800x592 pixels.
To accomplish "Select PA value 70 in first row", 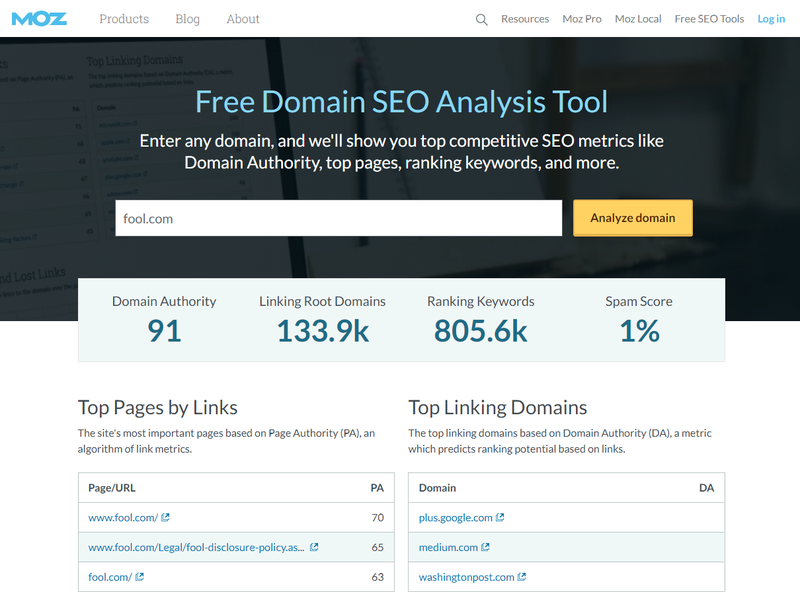I will [x=378, y=517].
